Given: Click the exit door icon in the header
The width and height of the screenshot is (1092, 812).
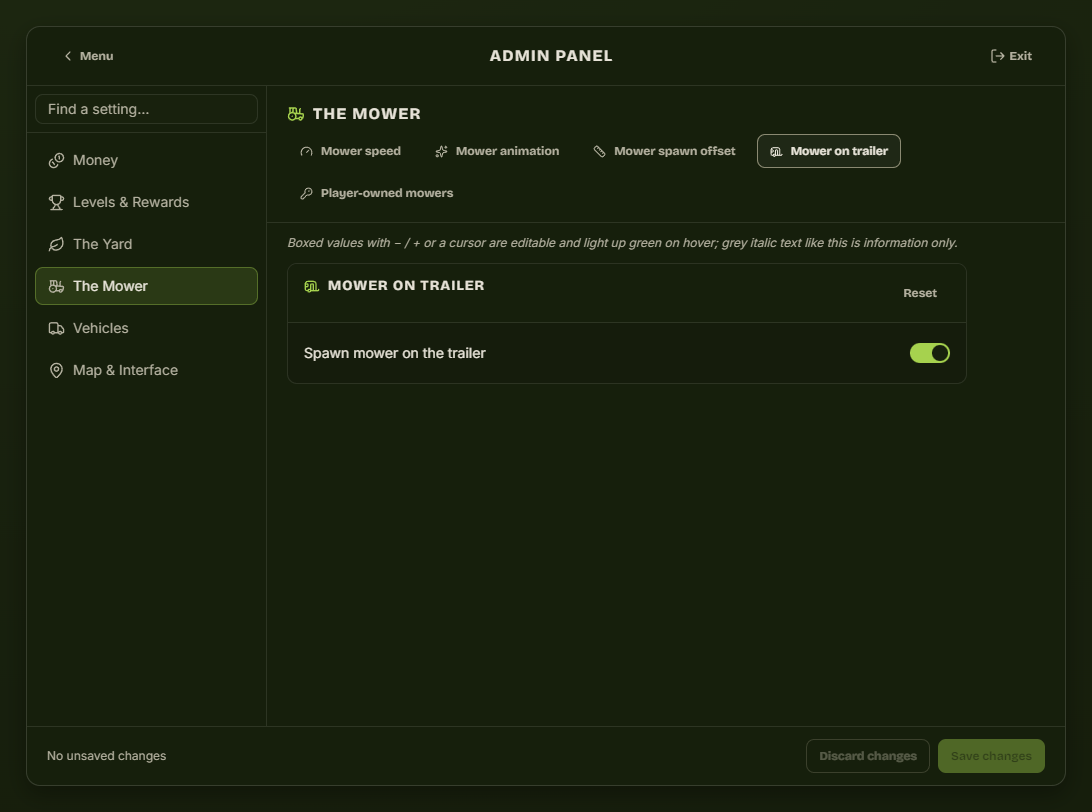Looking at the screenshot, I should click(x=997, y=56).
